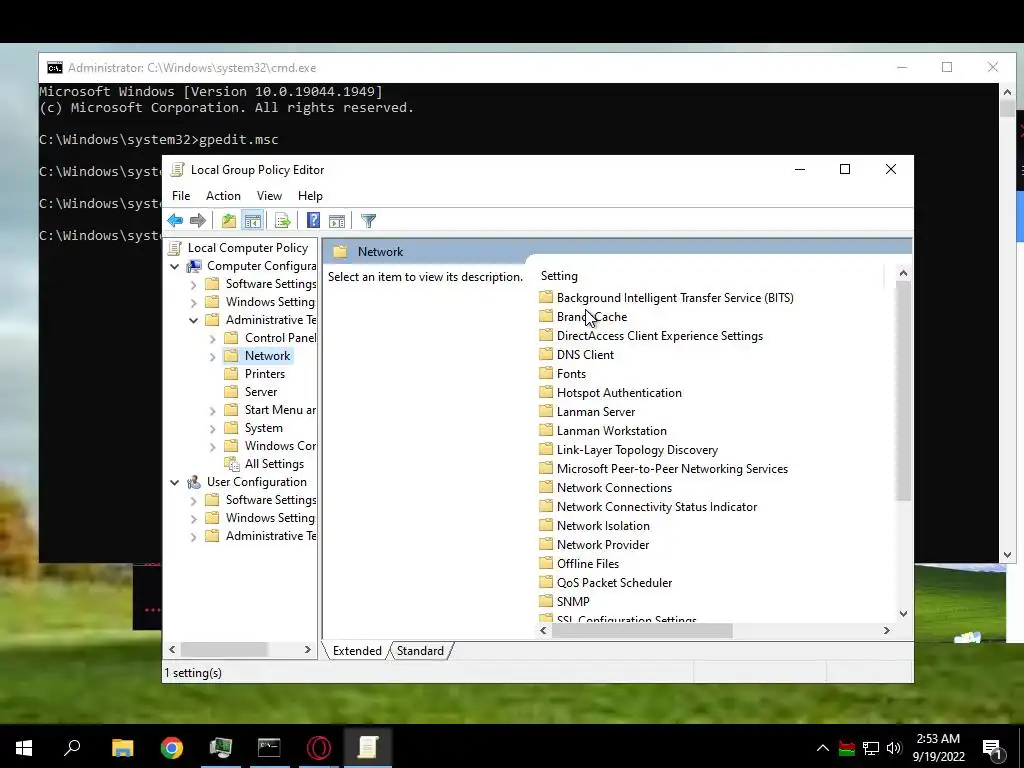Open taskbar Search magnifier

[x=72, y=747]
